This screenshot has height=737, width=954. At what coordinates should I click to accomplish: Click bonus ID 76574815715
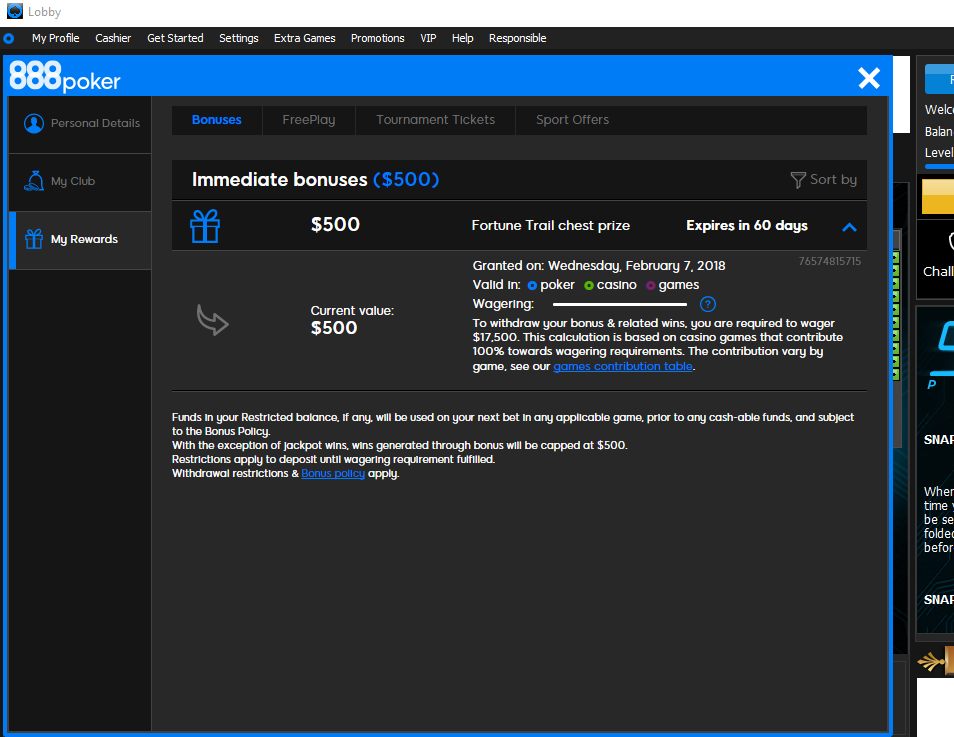[x=830, y=261]
